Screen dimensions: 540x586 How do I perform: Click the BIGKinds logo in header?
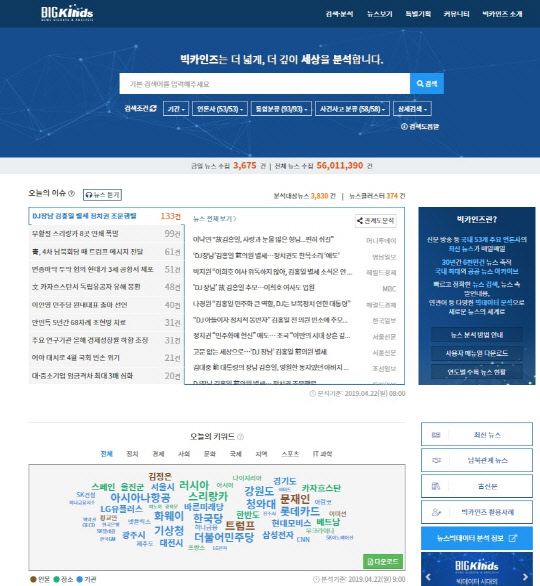point(67,13)
